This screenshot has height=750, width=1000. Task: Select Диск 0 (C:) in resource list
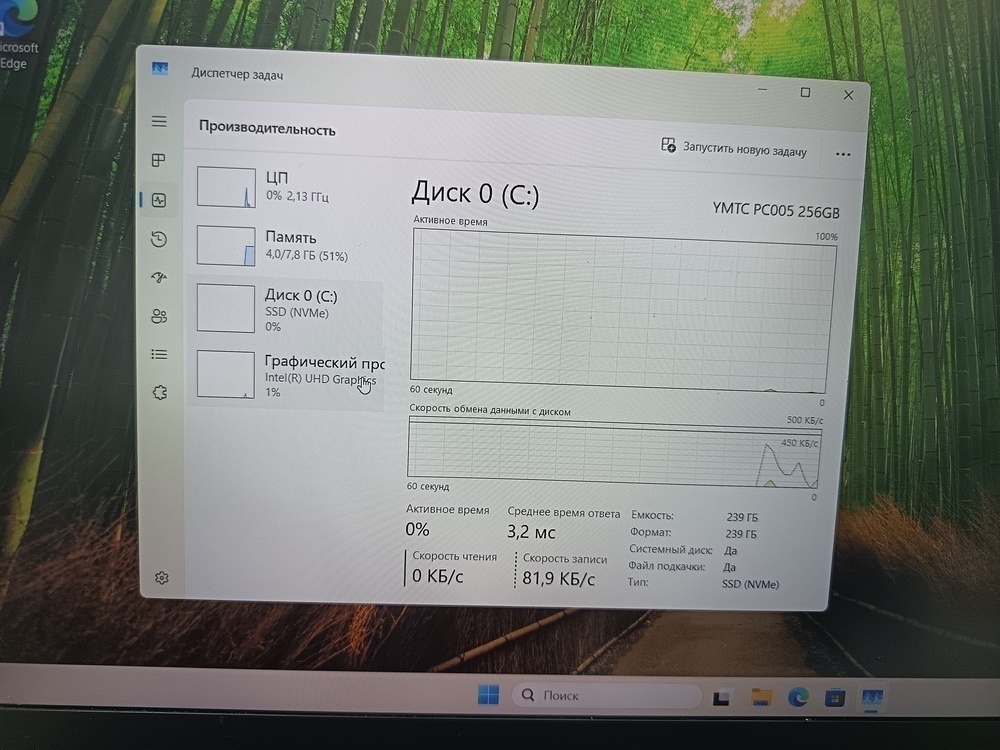(x=288, y=307)
